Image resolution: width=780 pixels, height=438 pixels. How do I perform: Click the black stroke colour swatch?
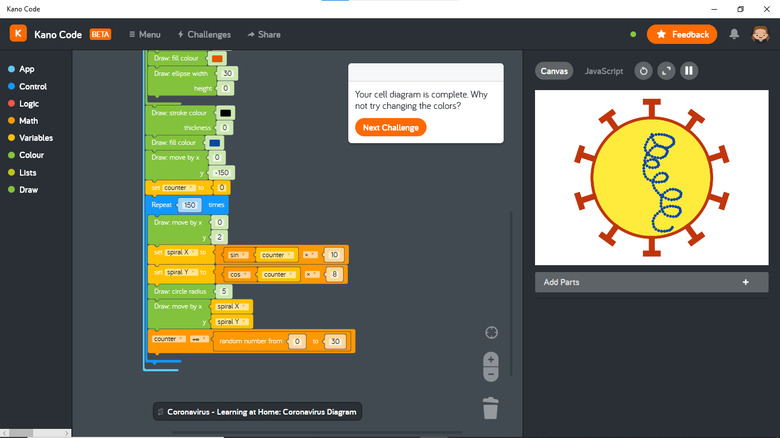coord(225,113)
